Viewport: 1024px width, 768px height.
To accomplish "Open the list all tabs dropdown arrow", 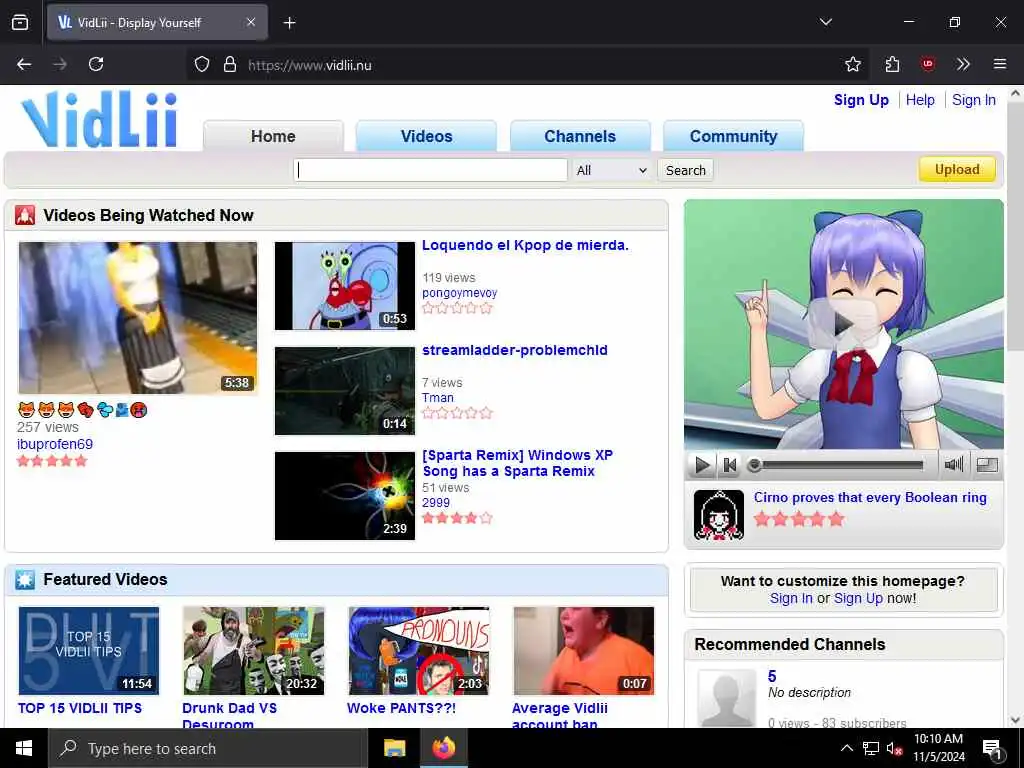I will point(825,22).
